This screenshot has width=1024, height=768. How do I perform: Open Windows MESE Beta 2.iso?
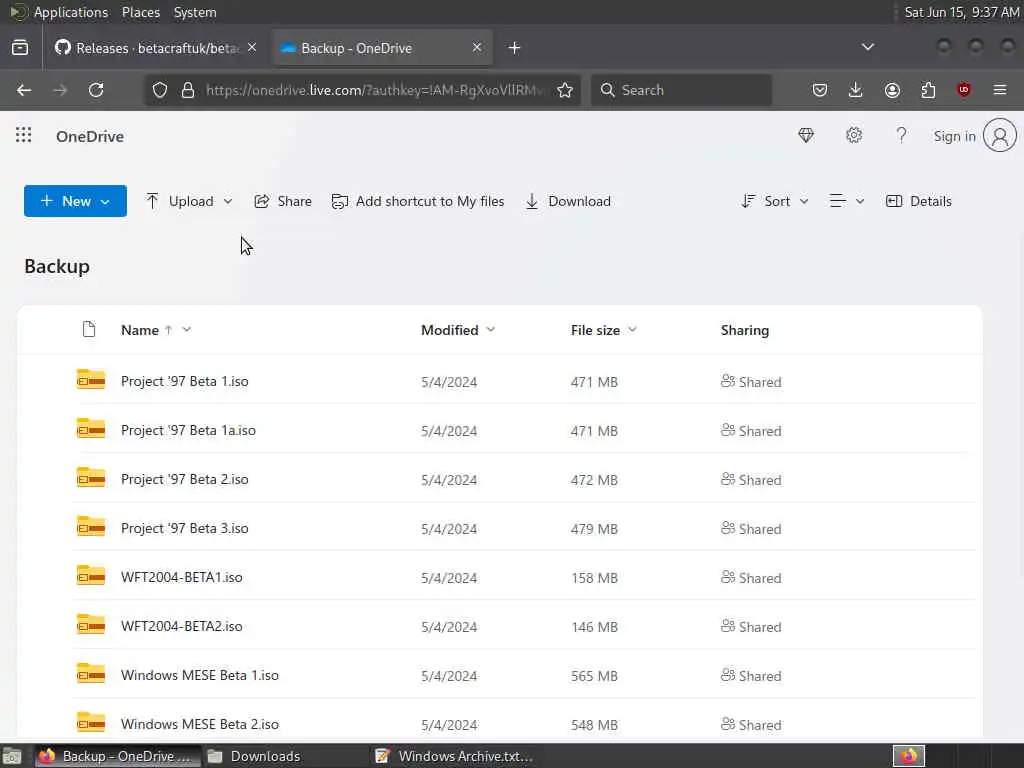[x=200, y=724]
